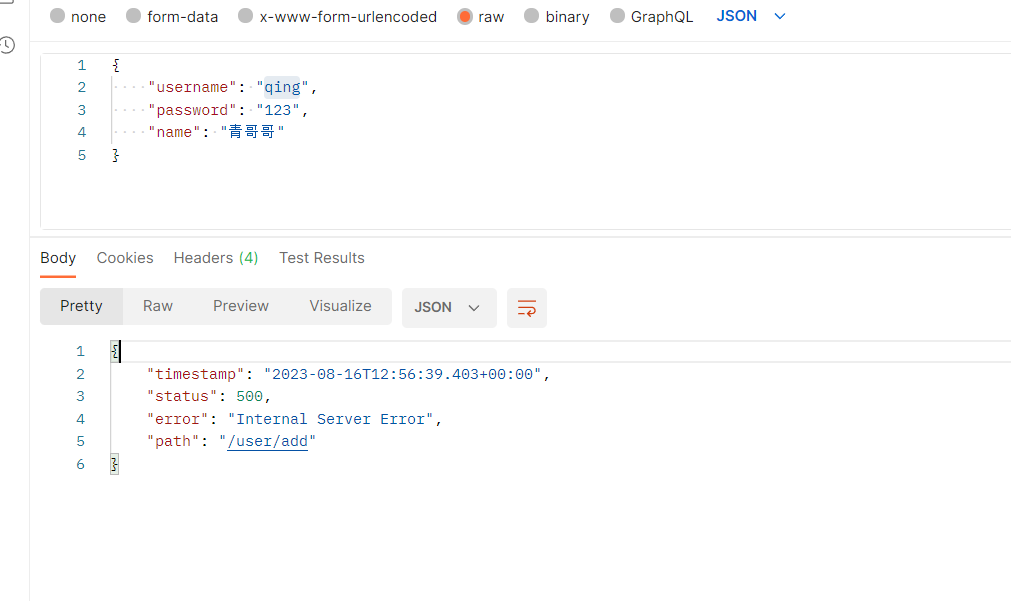The height and width of the screenshot is (601, 1011).
Task: Click the "password" key in request body
Action: click(192, 110)
